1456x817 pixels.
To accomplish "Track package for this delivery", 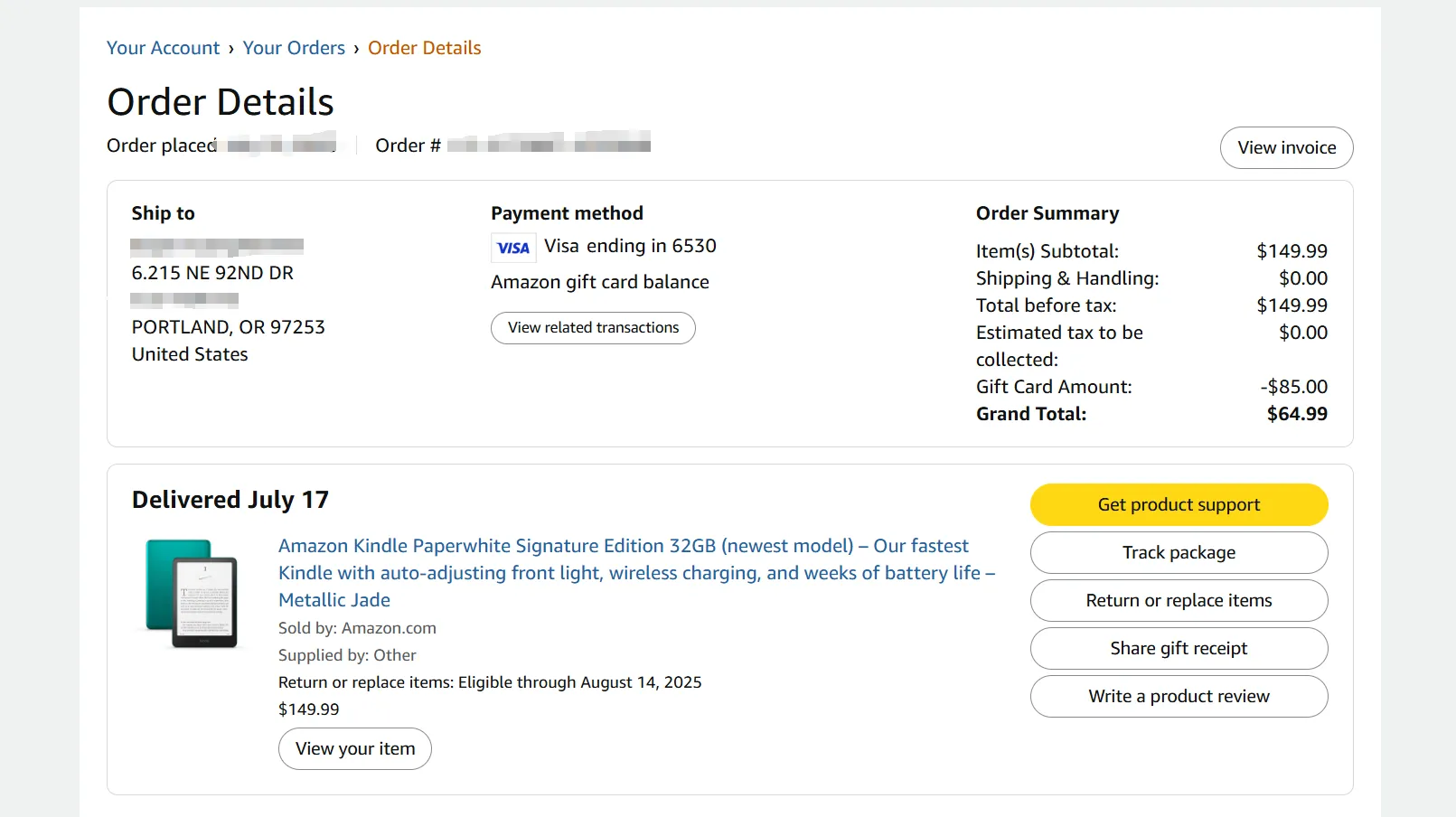I will [x=1179, y=552].
